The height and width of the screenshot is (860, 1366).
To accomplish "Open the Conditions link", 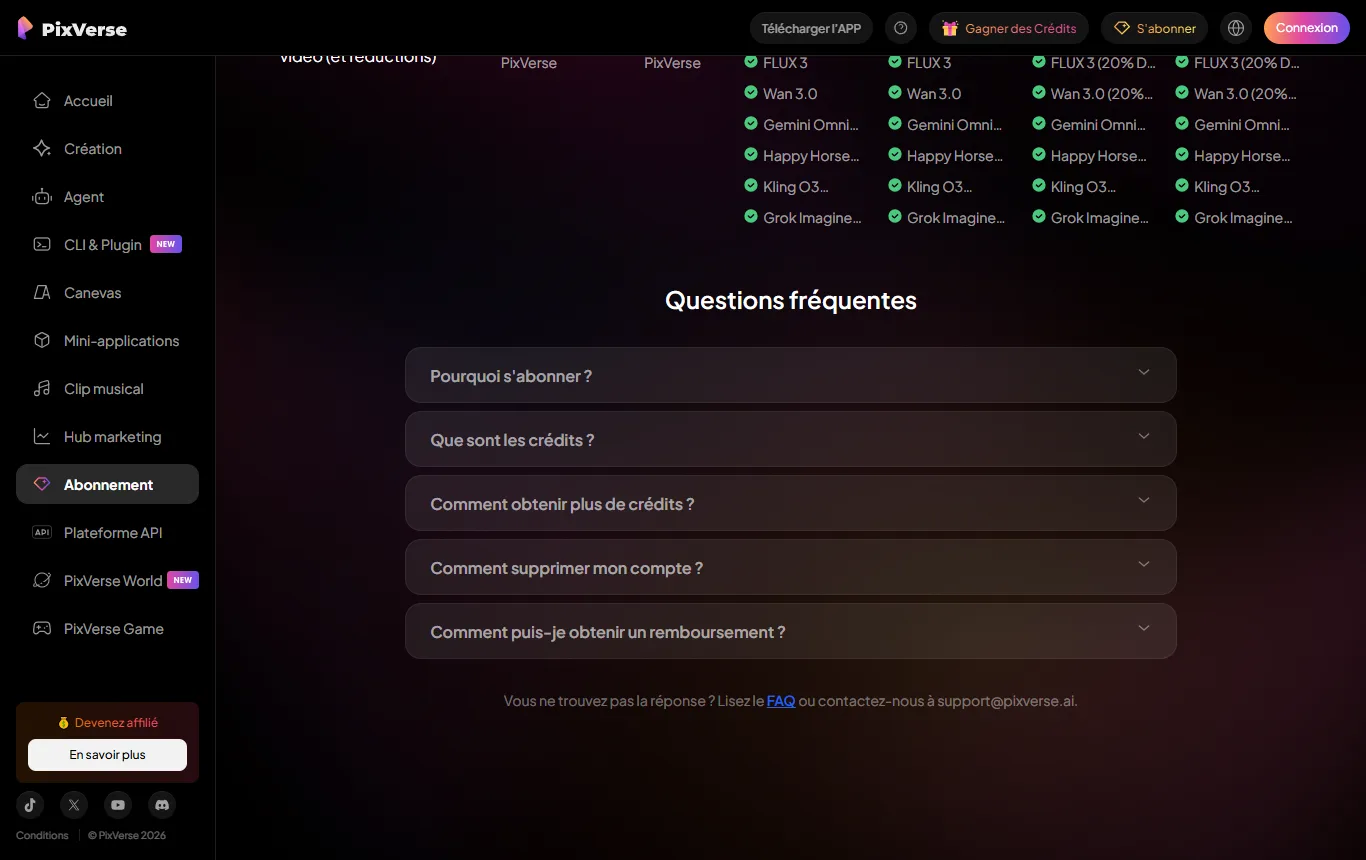I will 42,835.
